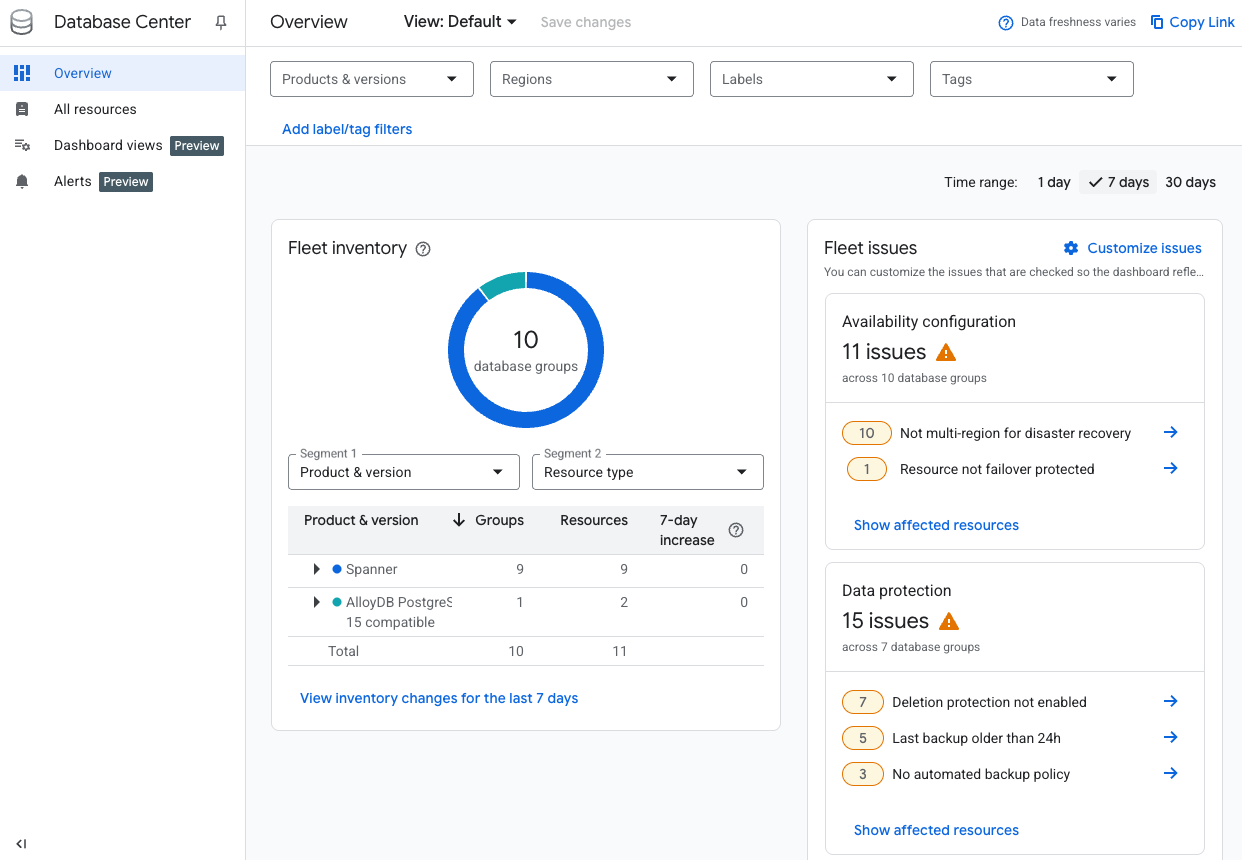Go to All resources in sidebar
The width and height of the screenshot is (1242, 860).
coord(95,109)
